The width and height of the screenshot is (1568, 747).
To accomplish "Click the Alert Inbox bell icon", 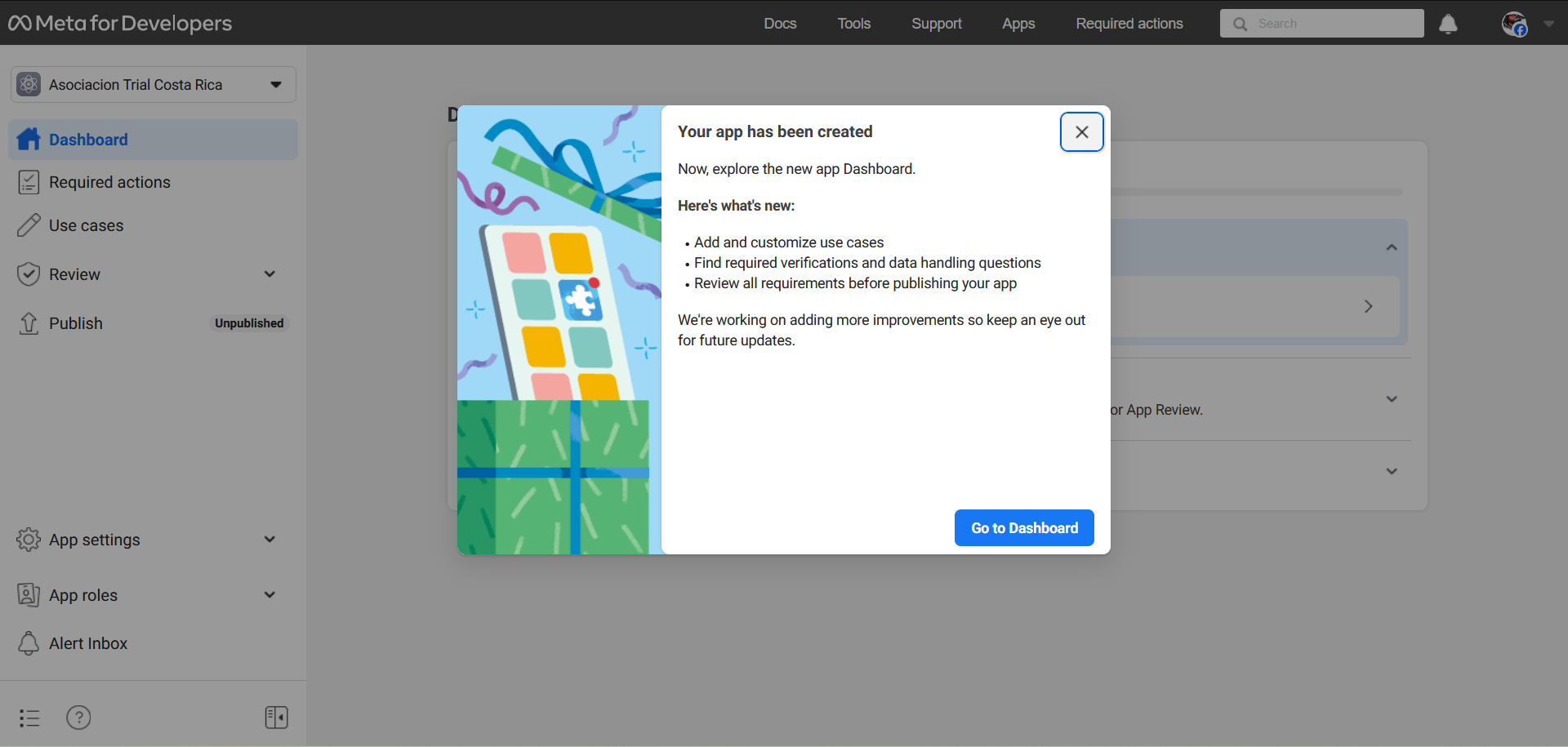I will pos(29,643).
